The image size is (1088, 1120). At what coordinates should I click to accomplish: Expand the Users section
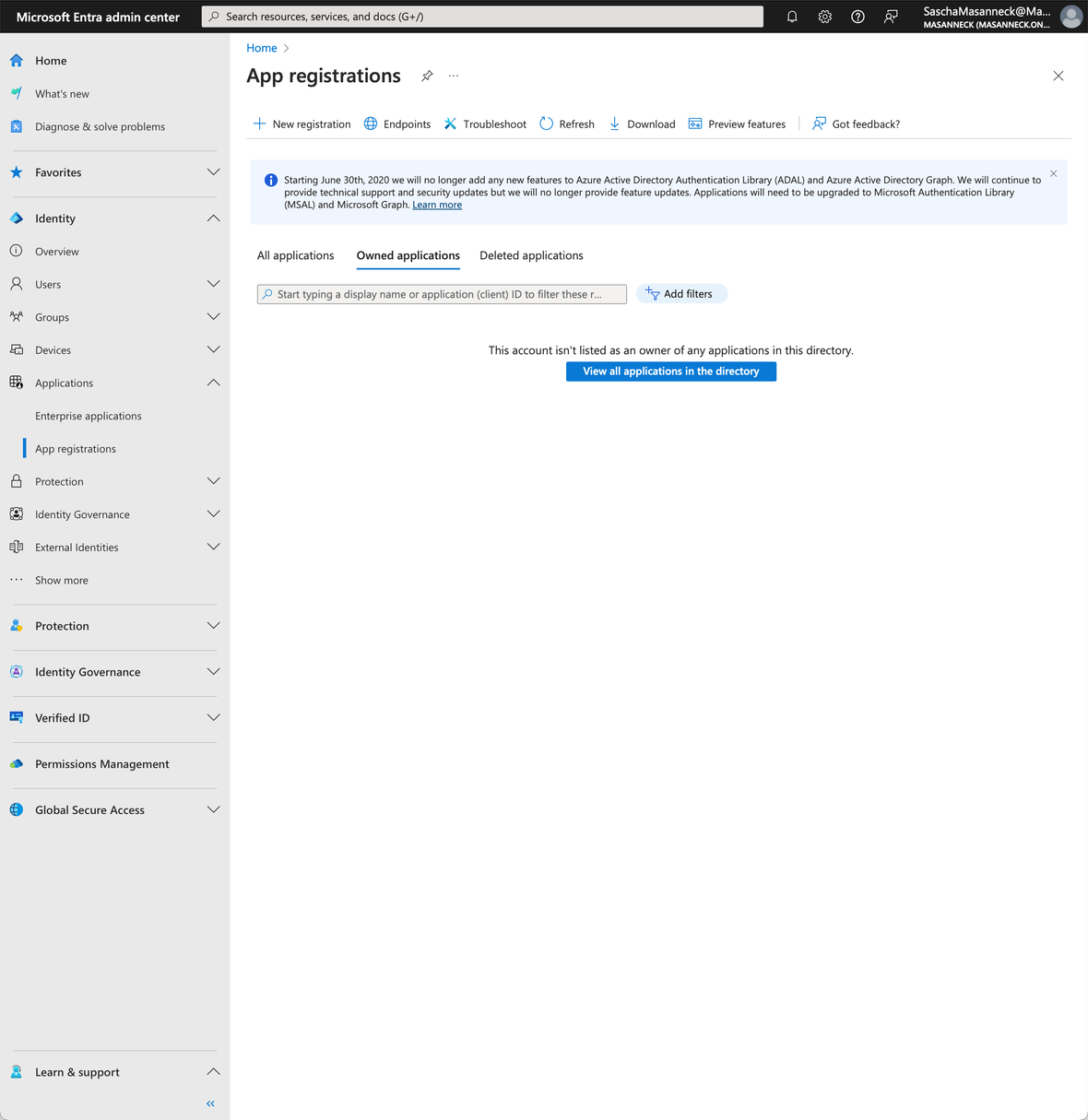pyautogui.click(x=213, y=284)
